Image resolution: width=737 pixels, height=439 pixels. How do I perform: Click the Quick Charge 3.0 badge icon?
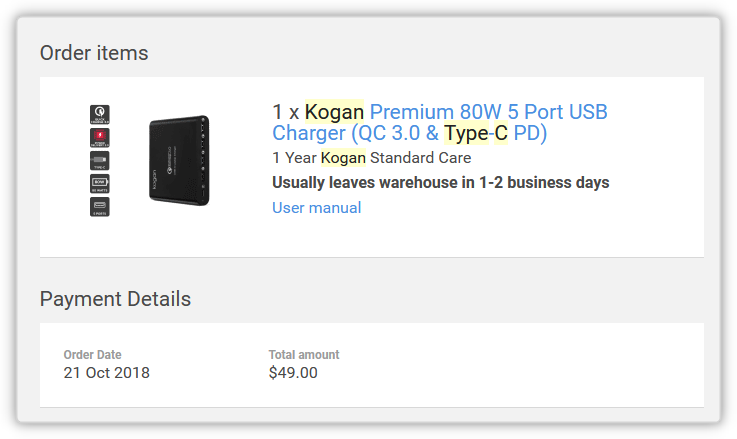(x=100, y=114)
